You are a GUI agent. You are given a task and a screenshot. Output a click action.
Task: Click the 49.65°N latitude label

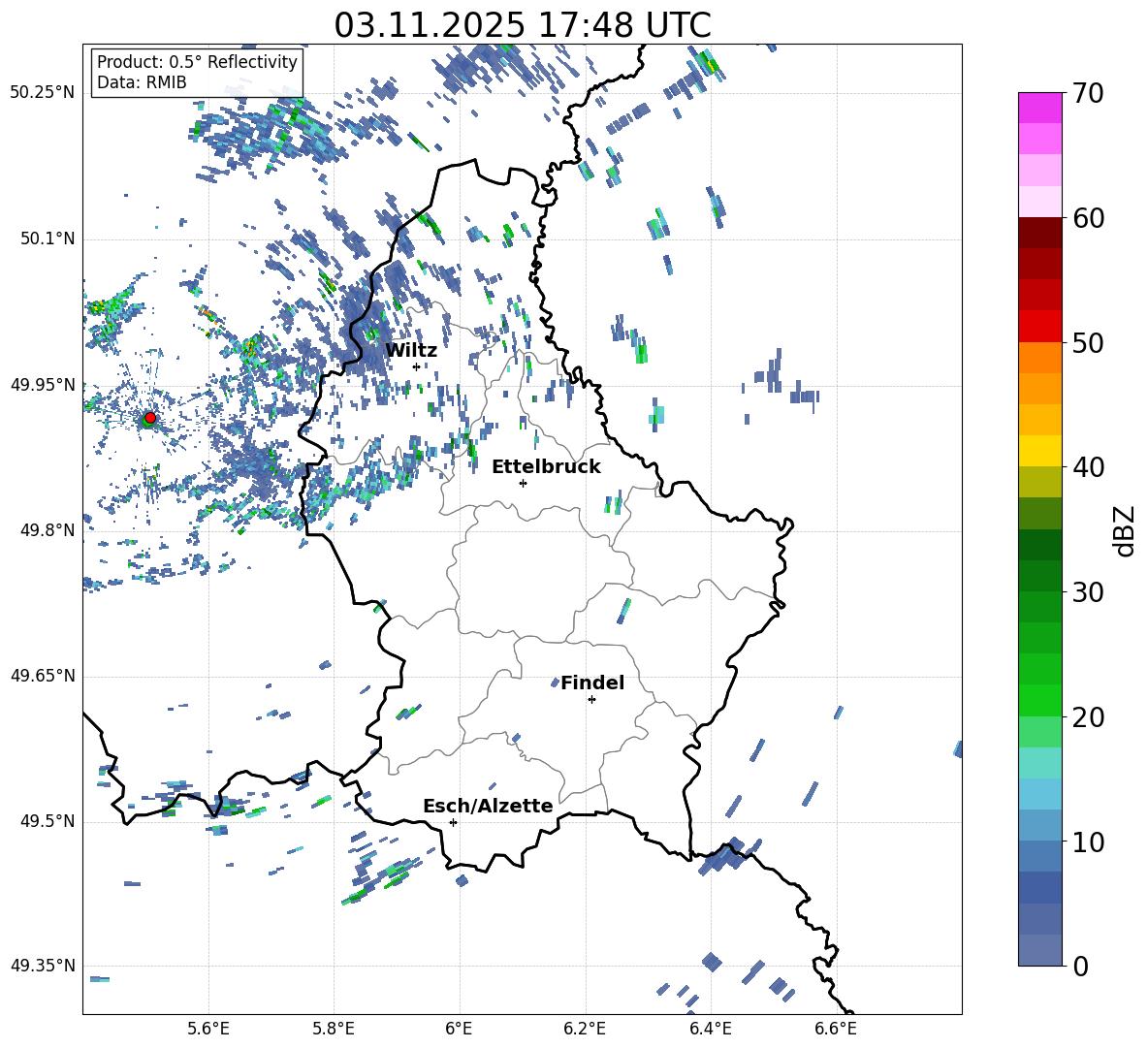coord(43,676)
